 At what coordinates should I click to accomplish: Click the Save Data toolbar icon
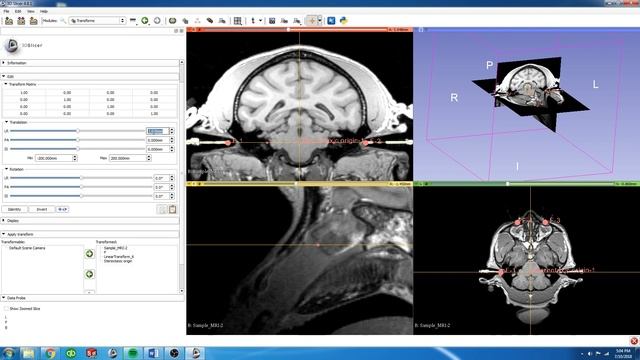(x=33, y=21)
